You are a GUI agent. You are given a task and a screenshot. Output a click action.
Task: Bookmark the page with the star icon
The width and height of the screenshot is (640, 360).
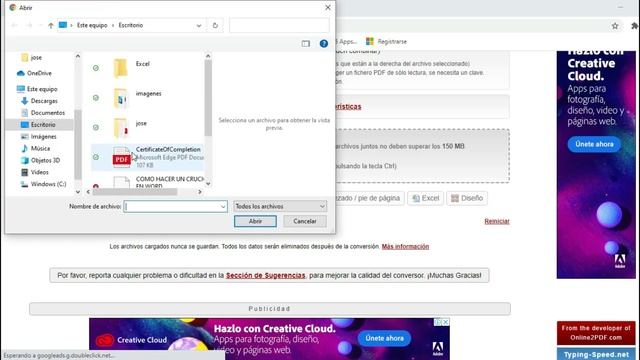[615, 26]
